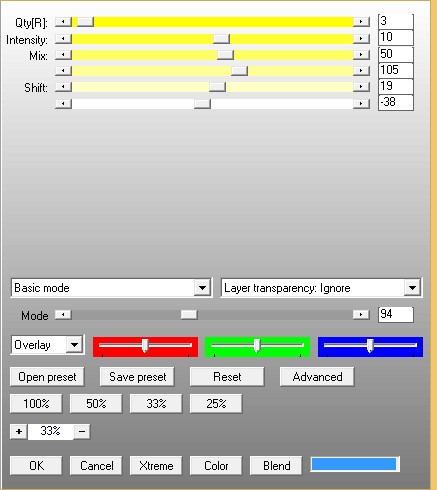Click the plus zoom button
The image size is (437, 490).
[x=19, y=431]
